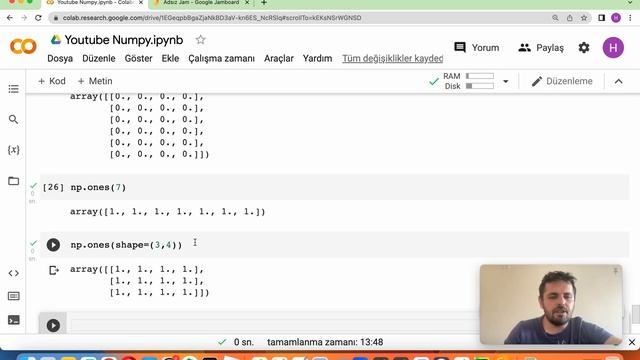Screen dimensions: 640x360
Task: Click the browser forward arrow
Action: click(x=24, y=18)
